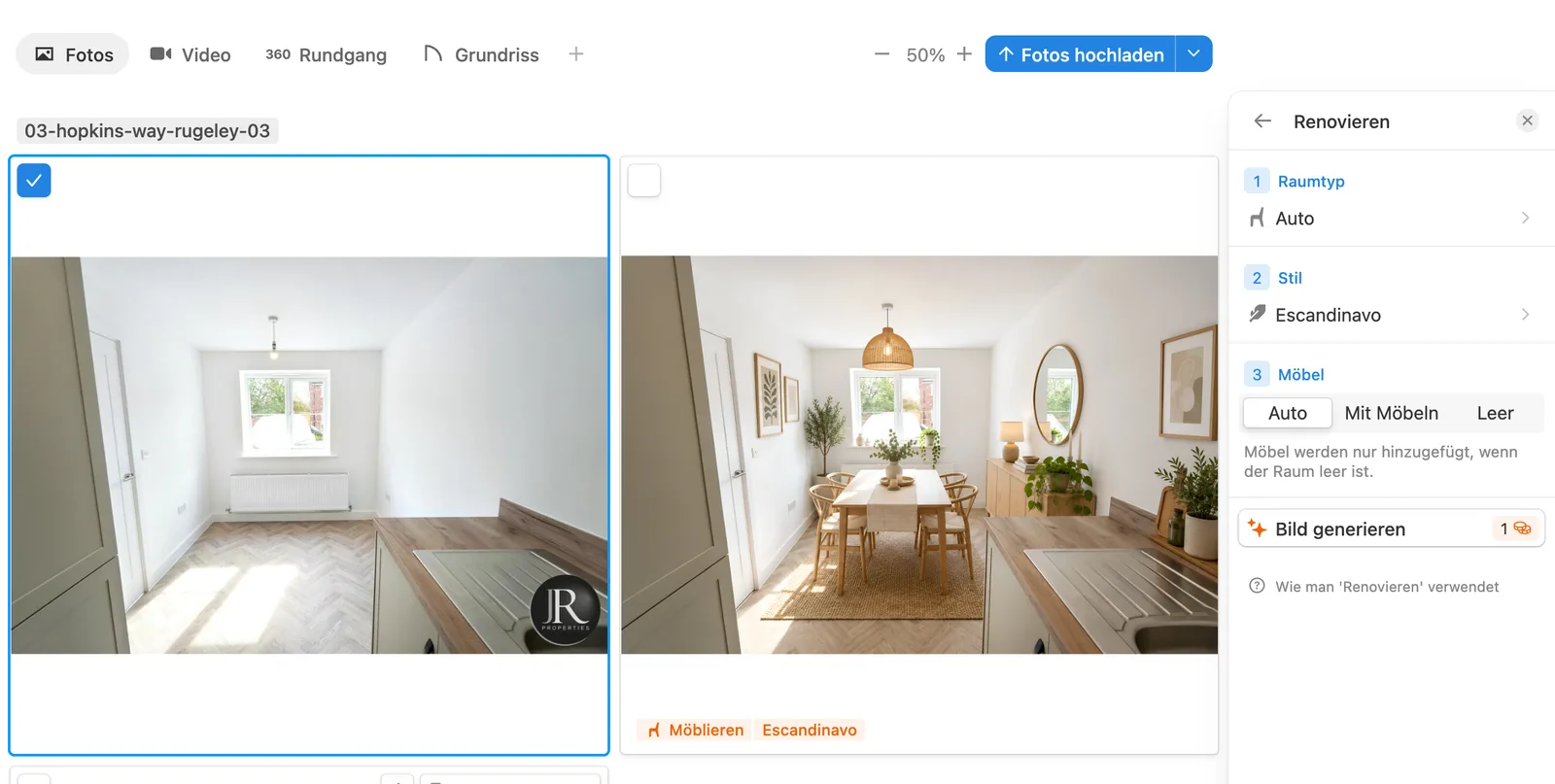Screen dimensions: 1555x784
Task: Click the chair icon beside Raumtyp Auto
Action: tap(1257, 219)
